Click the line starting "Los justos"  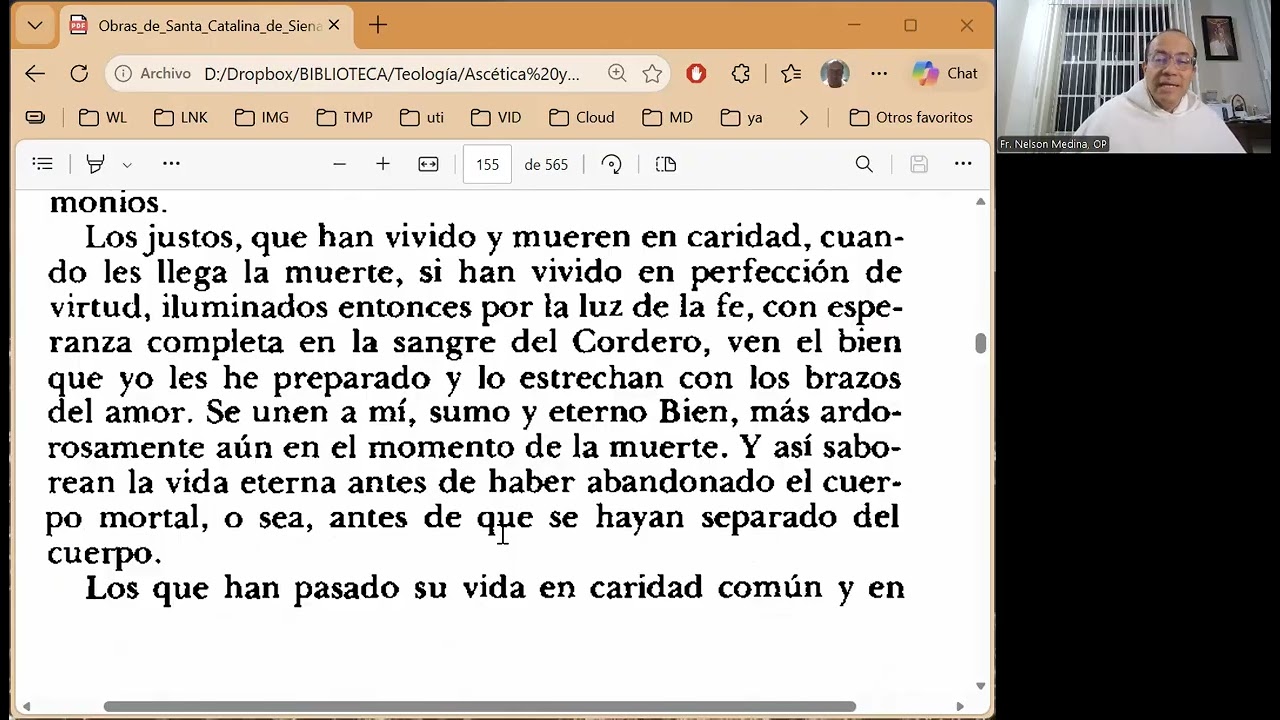pyautogui.click(x=494, y=238)
